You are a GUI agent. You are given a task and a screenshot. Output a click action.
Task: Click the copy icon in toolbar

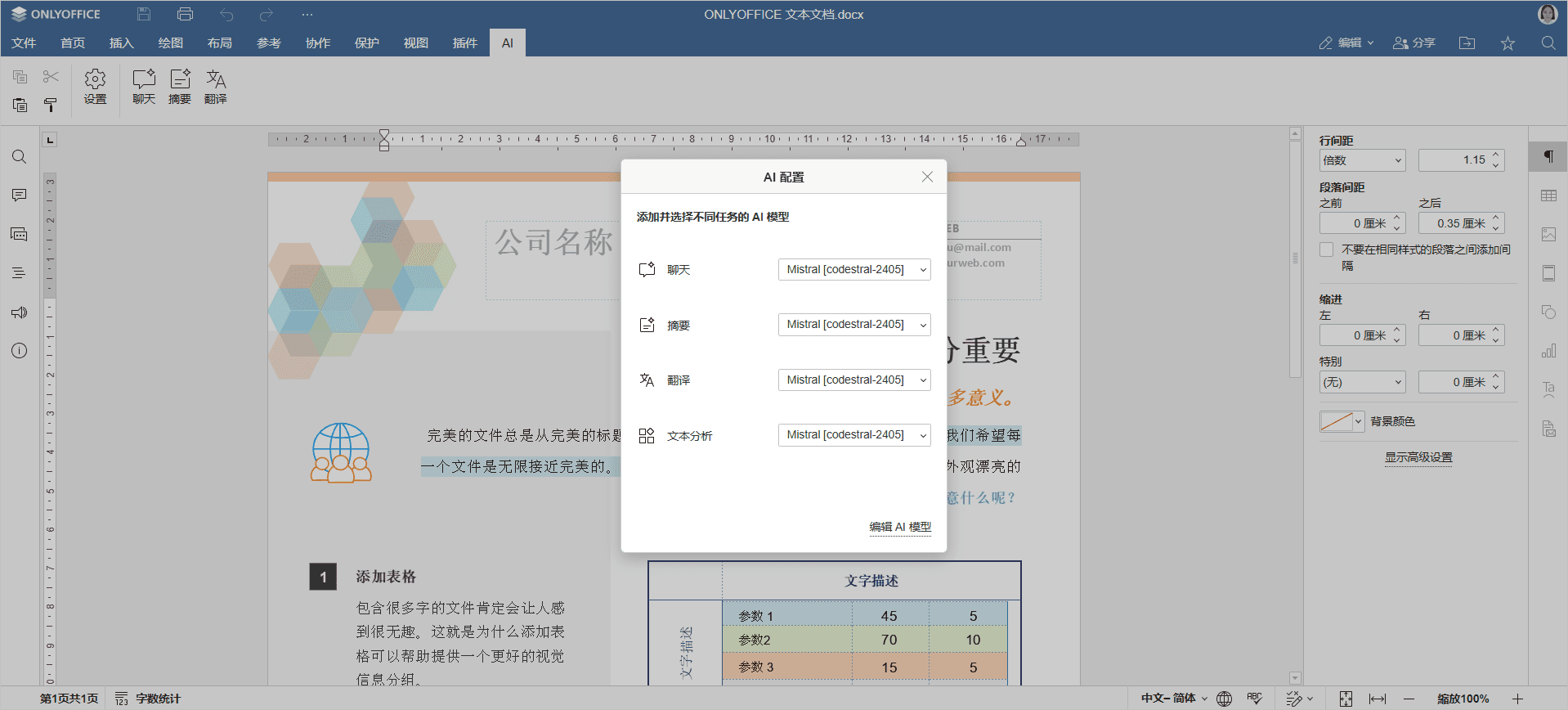coord(20,77)
